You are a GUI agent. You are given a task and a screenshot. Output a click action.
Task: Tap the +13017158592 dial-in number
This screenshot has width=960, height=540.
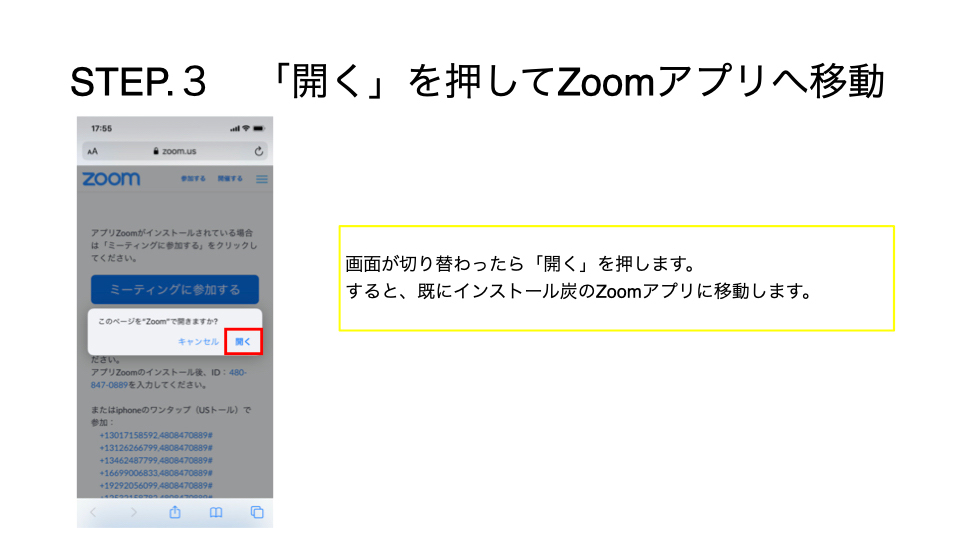point(156,435)
